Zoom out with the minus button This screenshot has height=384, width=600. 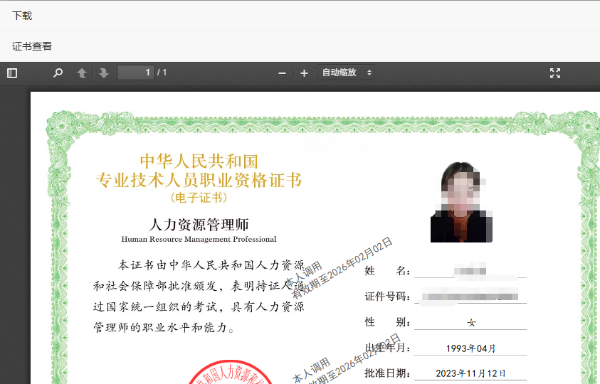coord(282,73)
